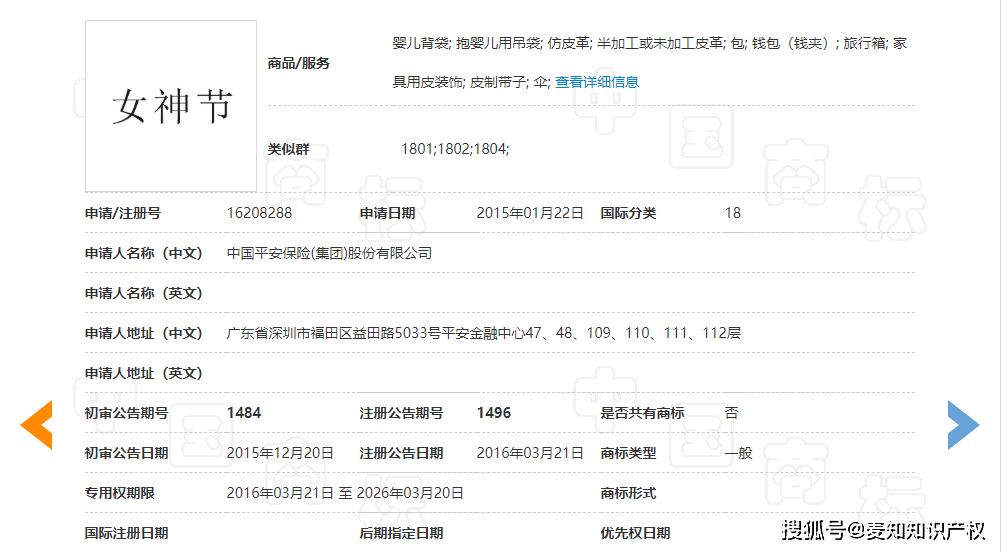Click the 申请/注册号 label
The image size is (1008, 552).
click(x=123, y=213)
